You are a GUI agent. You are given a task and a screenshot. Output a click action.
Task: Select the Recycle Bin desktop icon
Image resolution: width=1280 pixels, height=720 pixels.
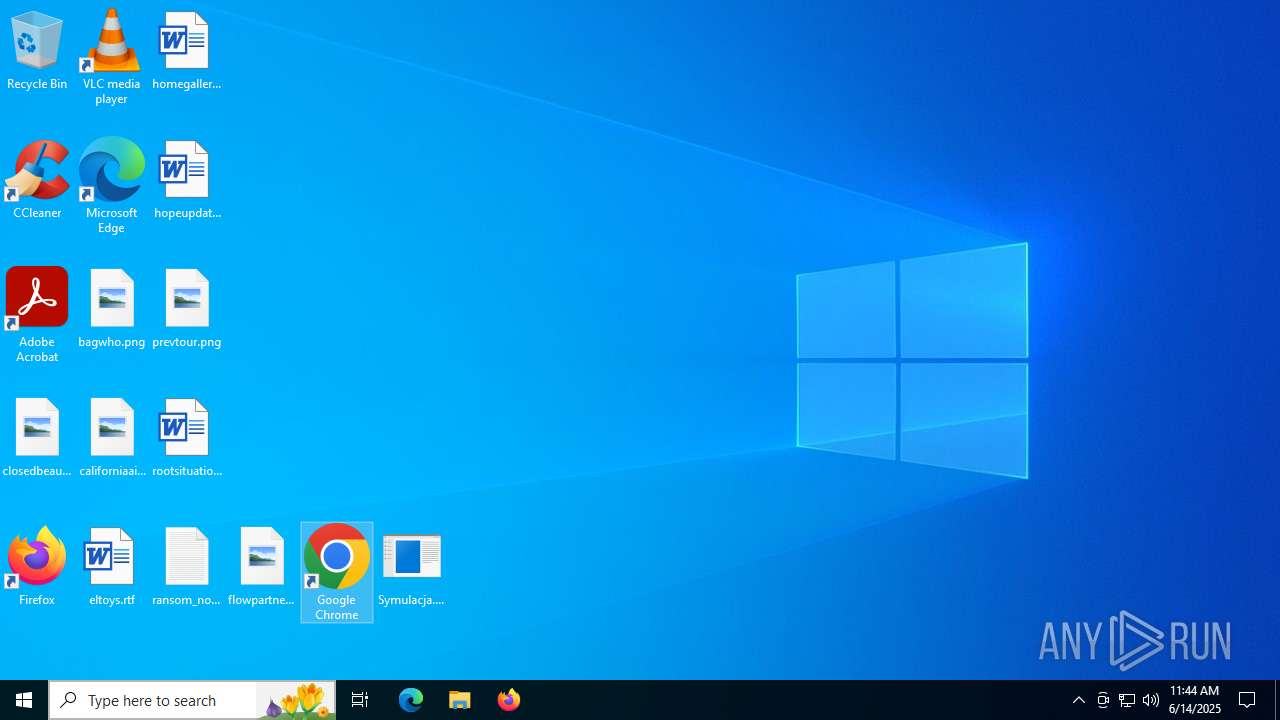point(37,50)
